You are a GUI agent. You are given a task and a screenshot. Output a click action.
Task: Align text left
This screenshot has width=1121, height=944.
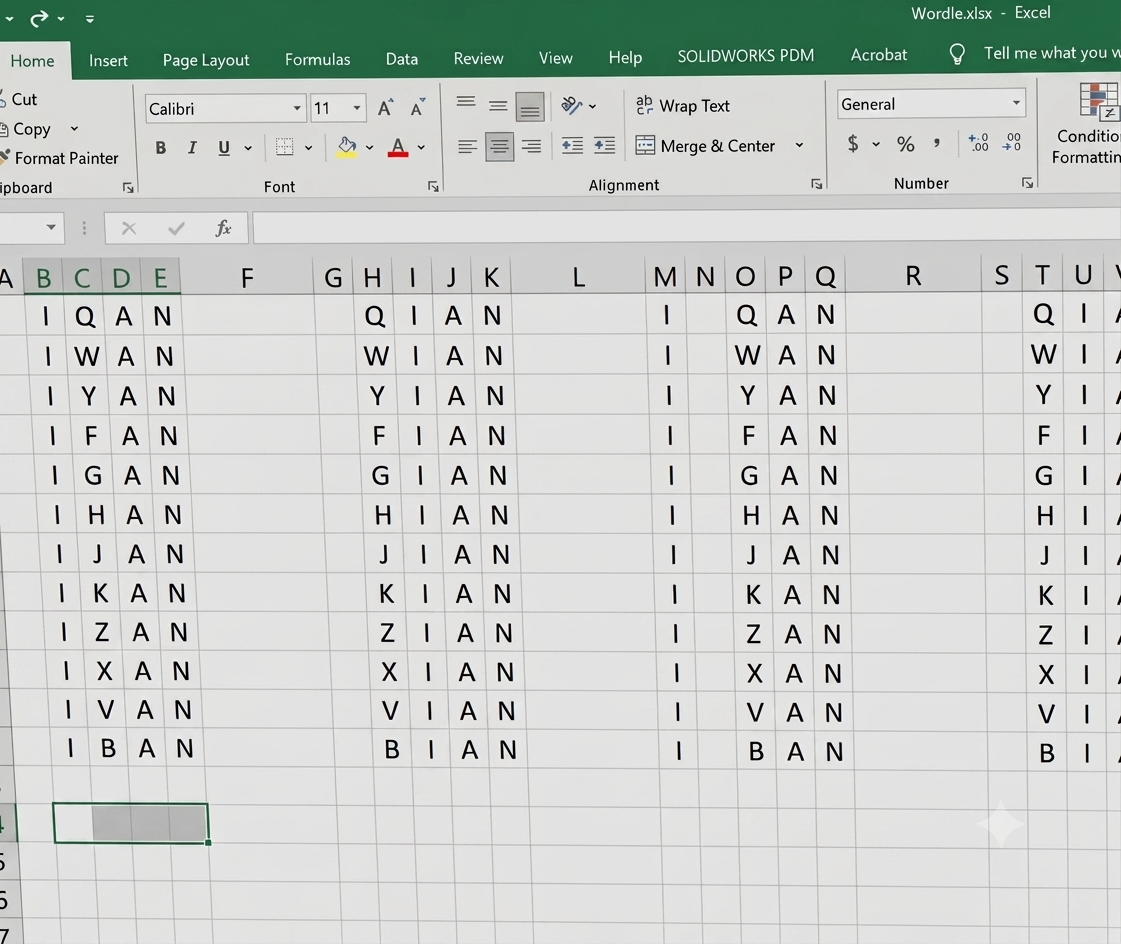pyautogui.click(x=468, y=147)
